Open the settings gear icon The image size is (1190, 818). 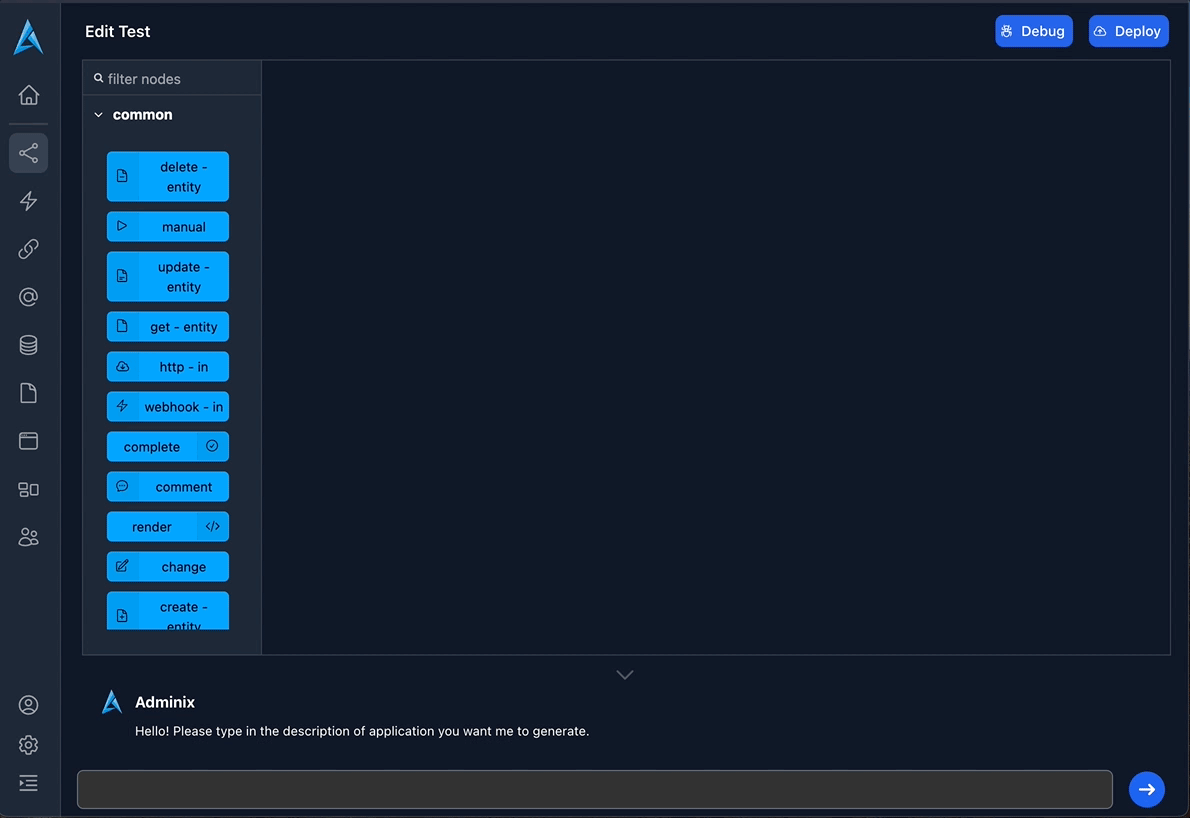coord(29,745)
